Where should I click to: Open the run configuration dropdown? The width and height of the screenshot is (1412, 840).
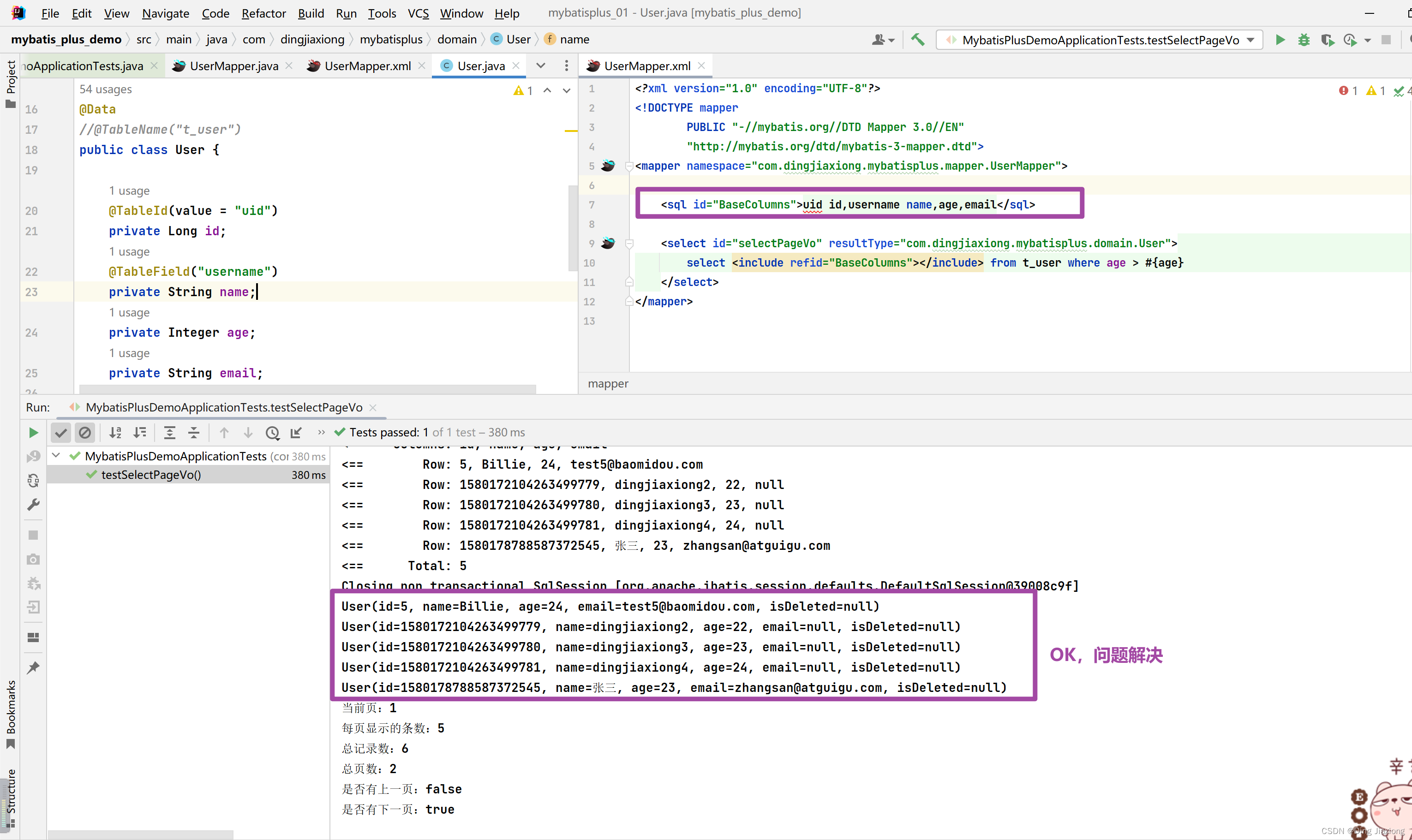pos(1250,40)
